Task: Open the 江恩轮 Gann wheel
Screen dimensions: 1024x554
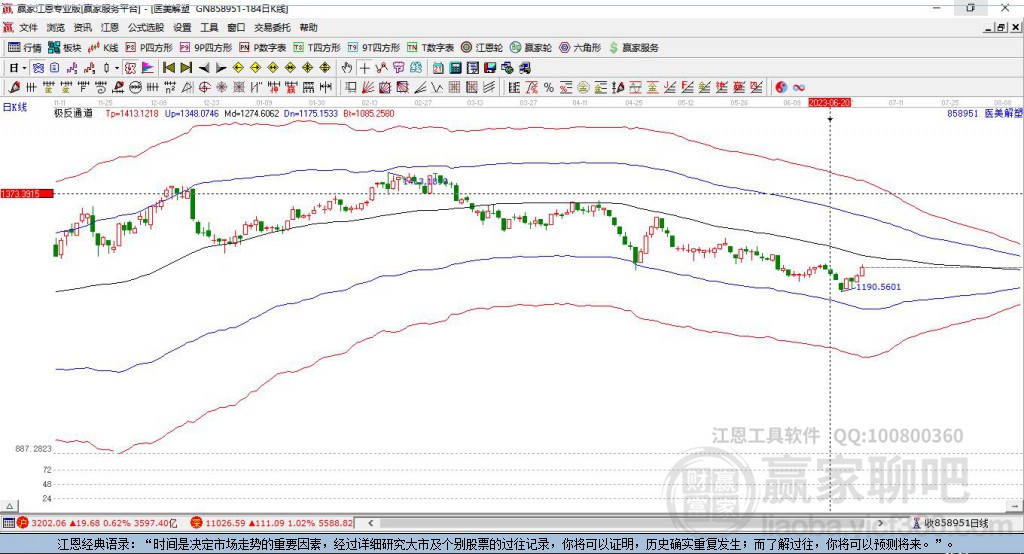Action: (482, 48)
